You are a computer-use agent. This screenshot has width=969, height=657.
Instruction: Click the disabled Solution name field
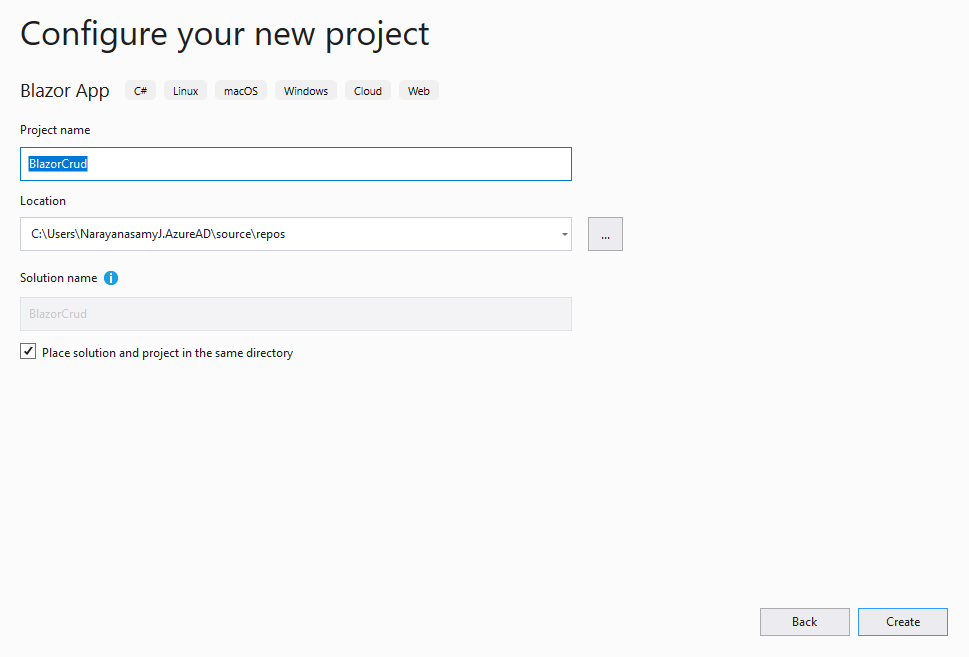[x=295, y=314]
